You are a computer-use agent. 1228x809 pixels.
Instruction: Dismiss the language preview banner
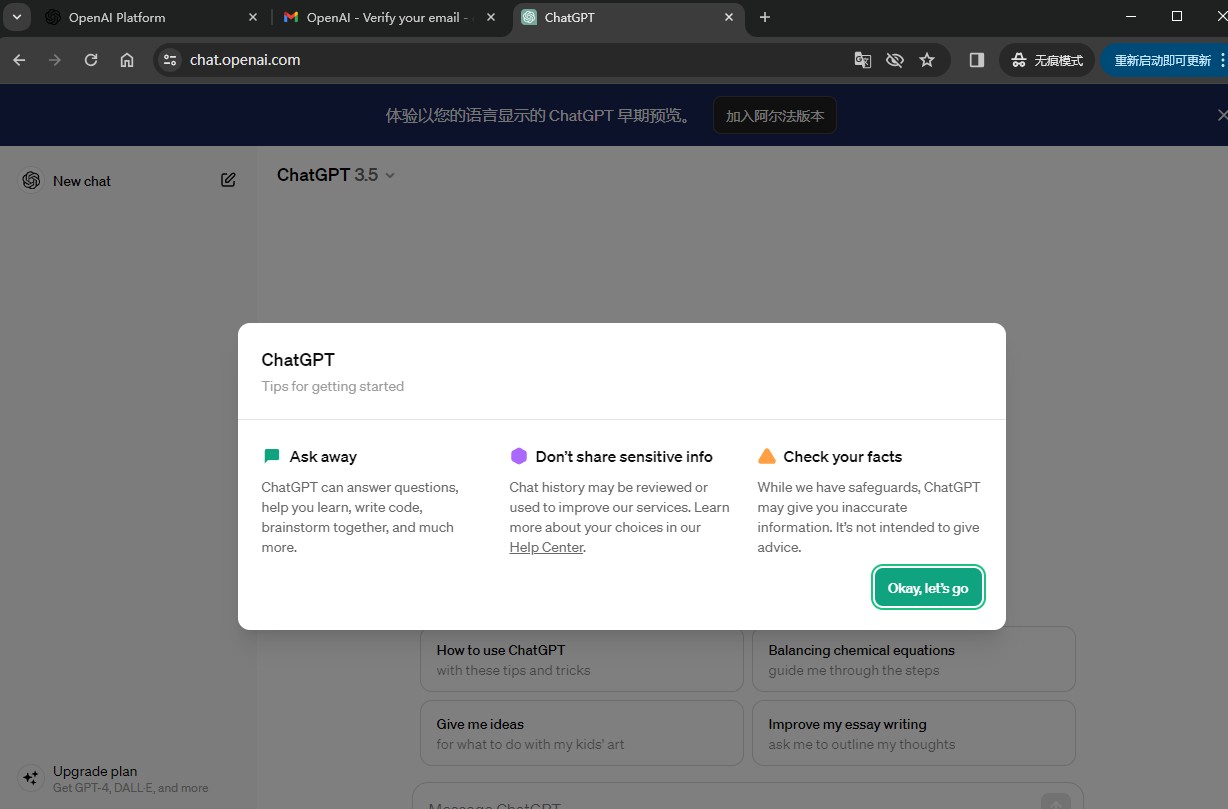click(x=1221, y=115)
